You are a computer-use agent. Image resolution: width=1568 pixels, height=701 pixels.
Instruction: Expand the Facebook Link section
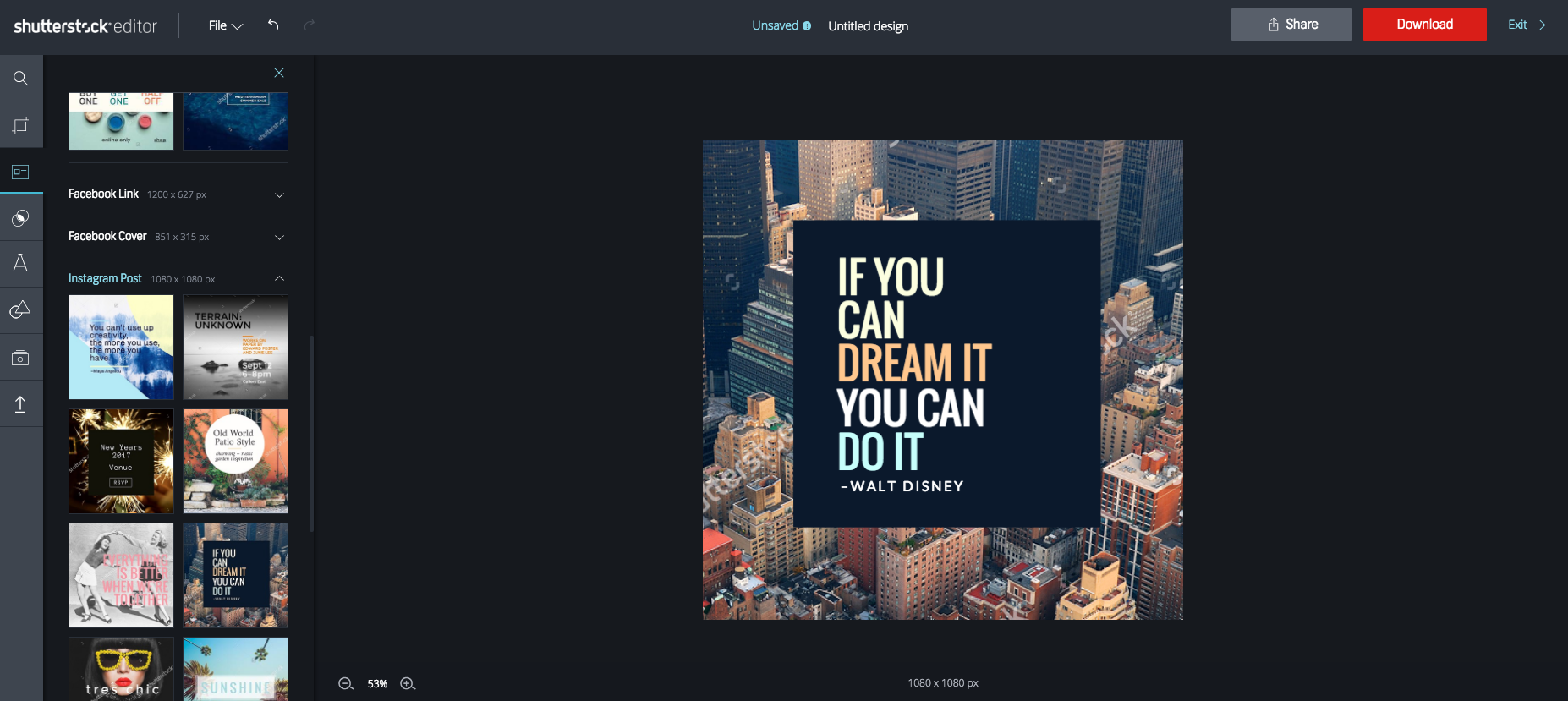279,194
